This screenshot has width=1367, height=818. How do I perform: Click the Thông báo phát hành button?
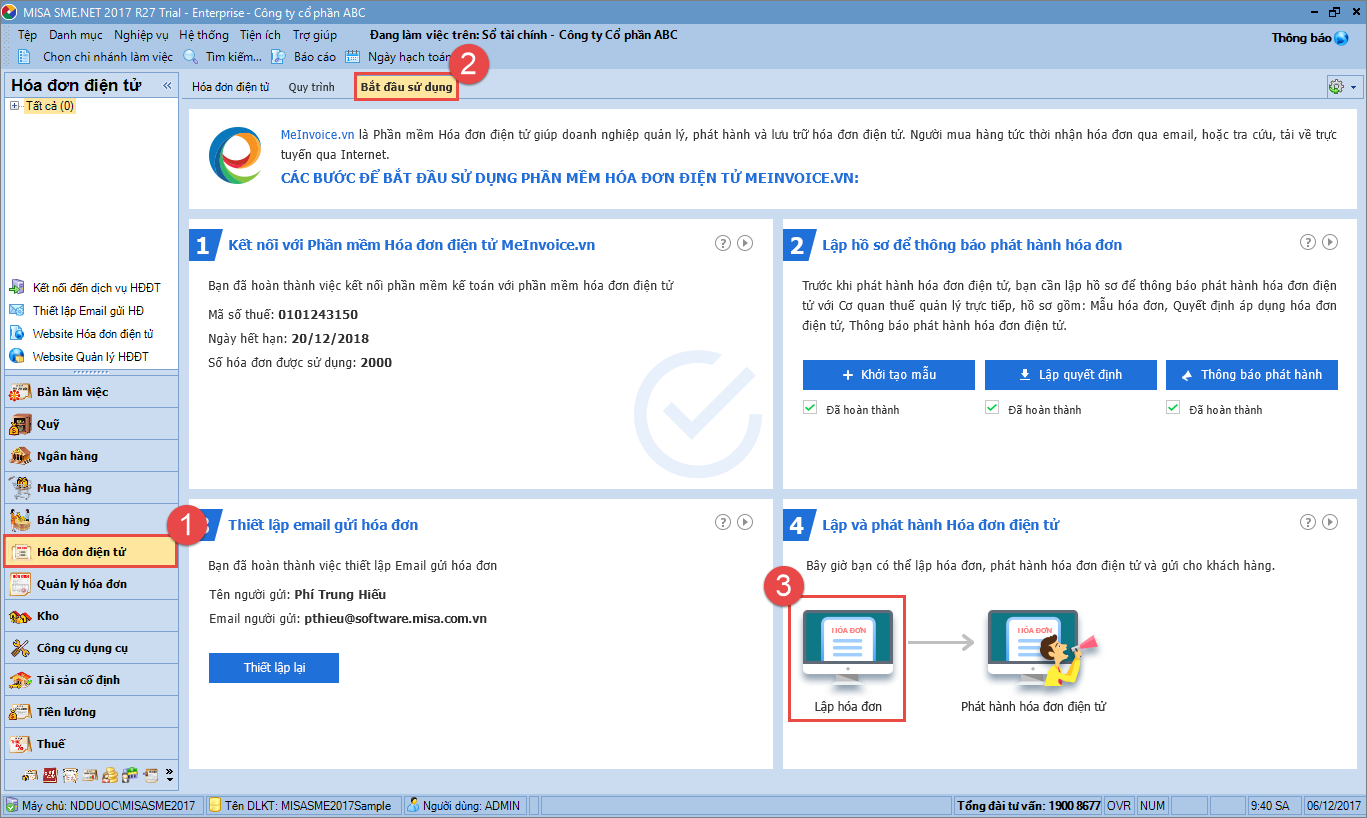pyautogui.click(x=1252, y=375)
